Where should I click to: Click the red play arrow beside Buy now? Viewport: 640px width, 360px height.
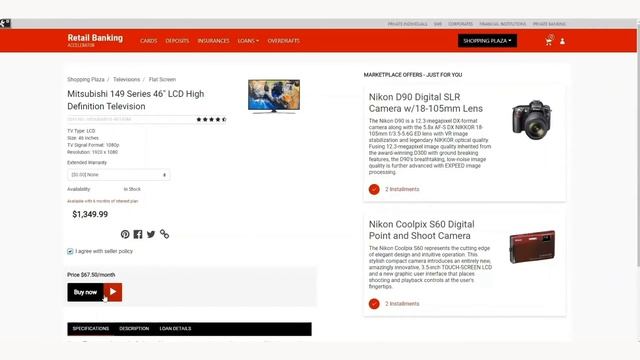[113, 292]
